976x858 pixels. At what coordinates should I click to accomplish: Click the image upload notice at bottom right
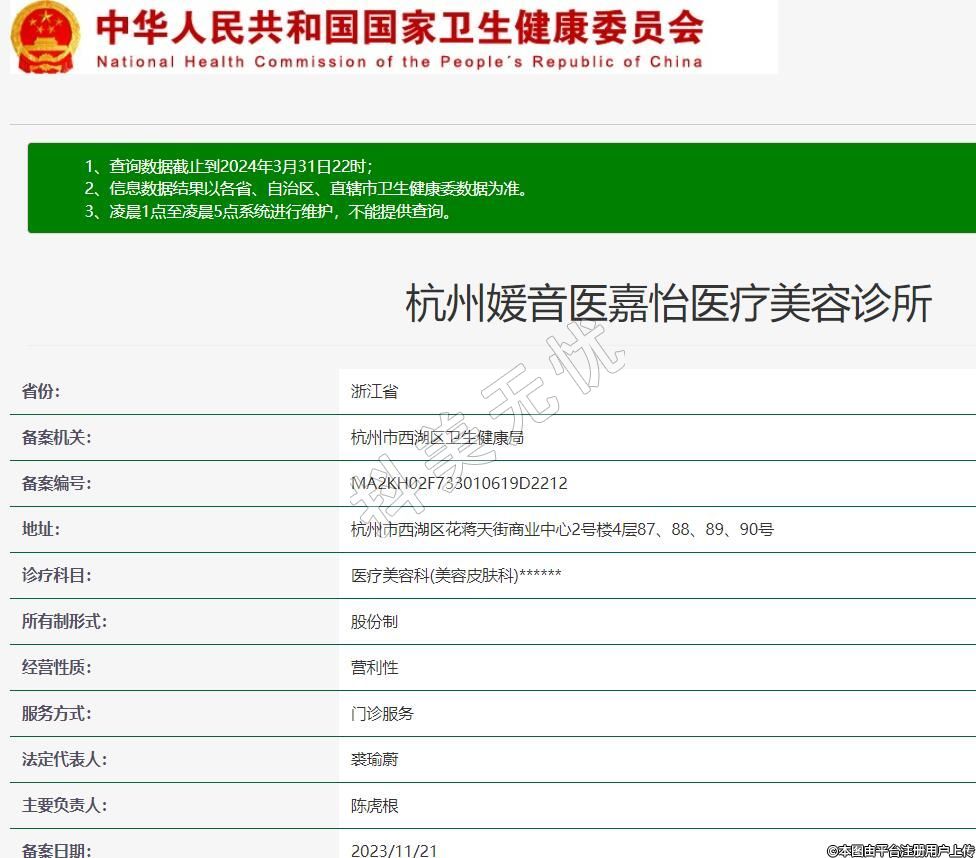coord(900,850)
